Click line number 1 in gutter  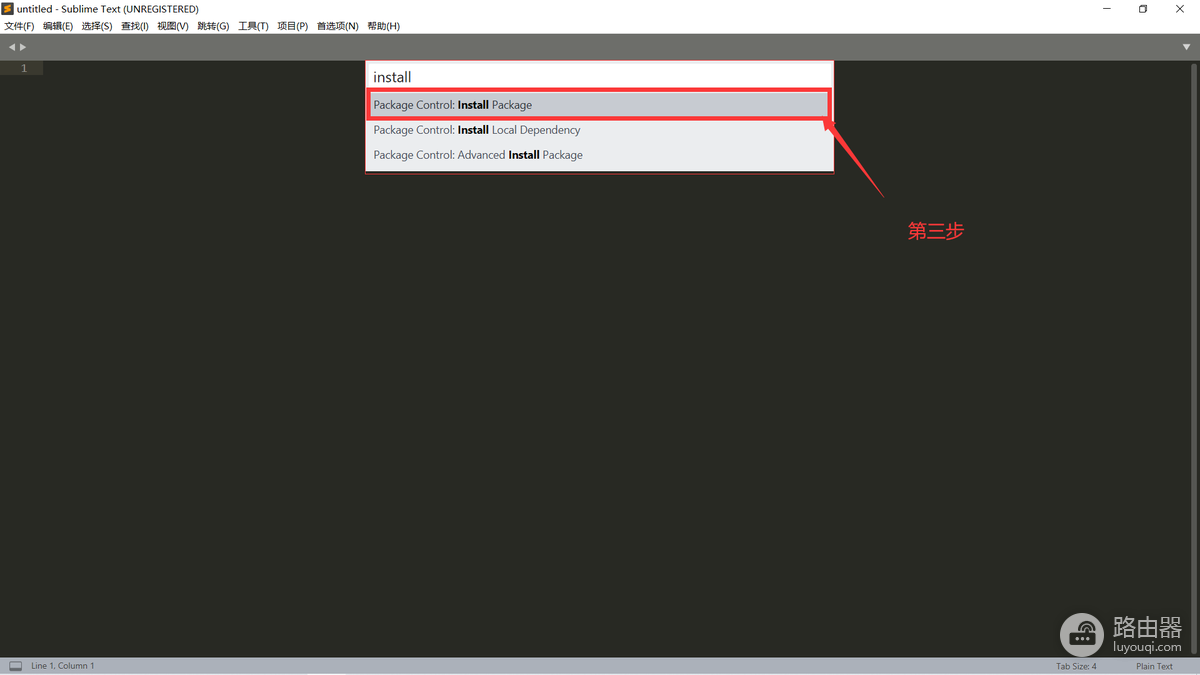tap(24, 68)
